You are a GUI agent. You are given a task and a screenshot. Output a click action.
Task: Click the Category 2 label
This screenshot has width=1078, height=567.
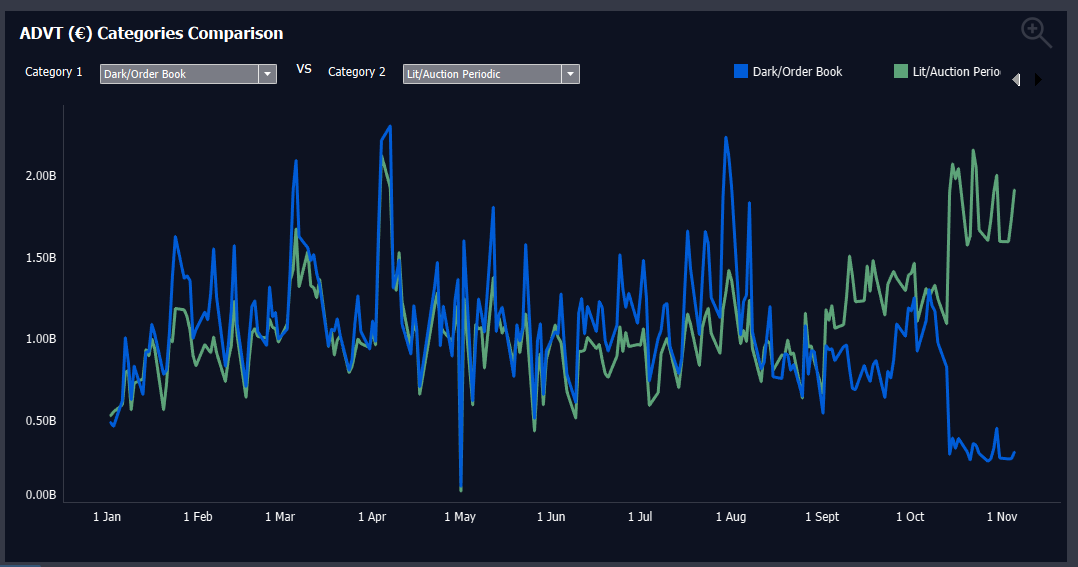pyautogui.click(x=357, y=72)
